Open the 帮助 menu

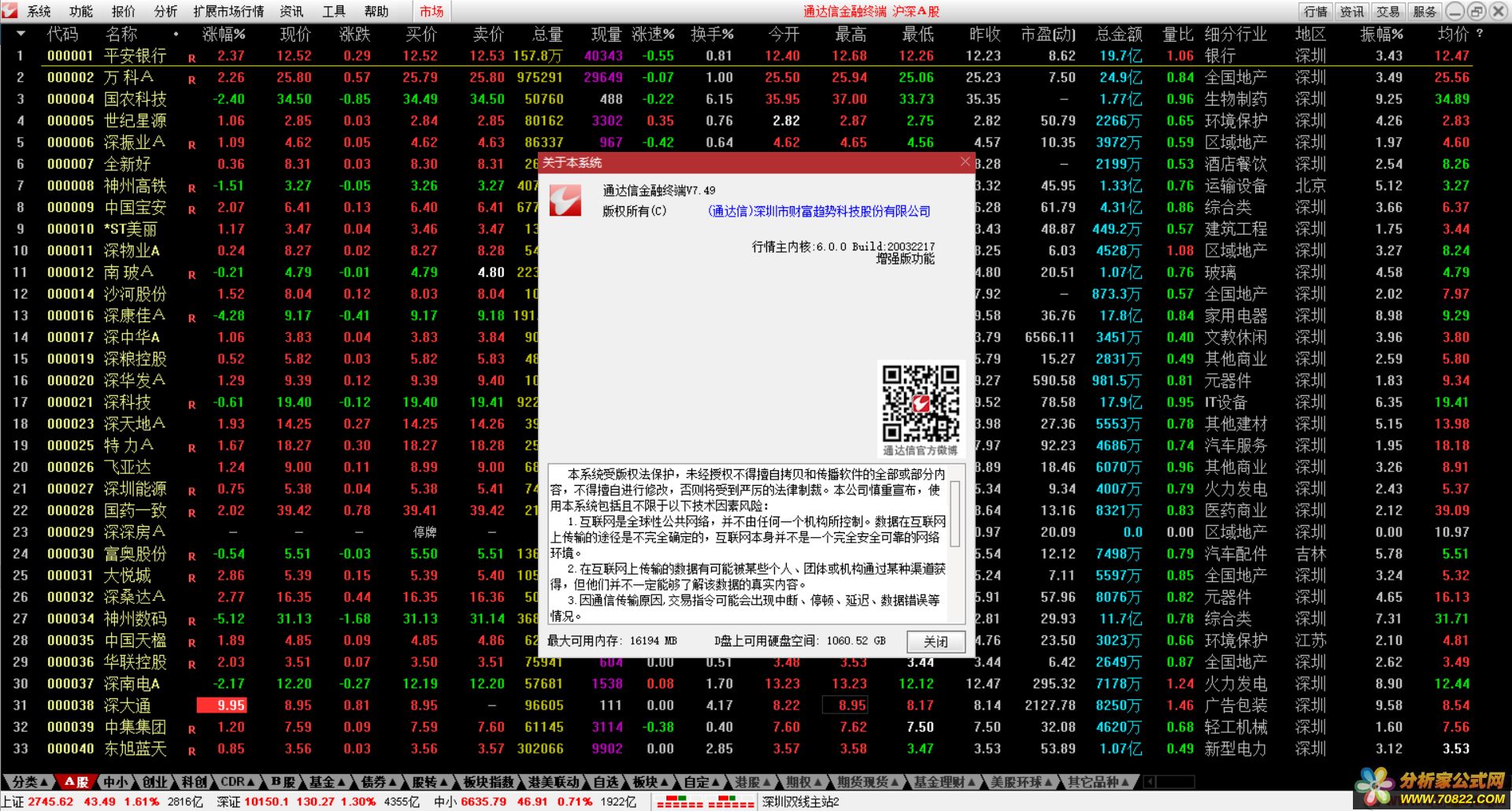(x=376, y=11)
